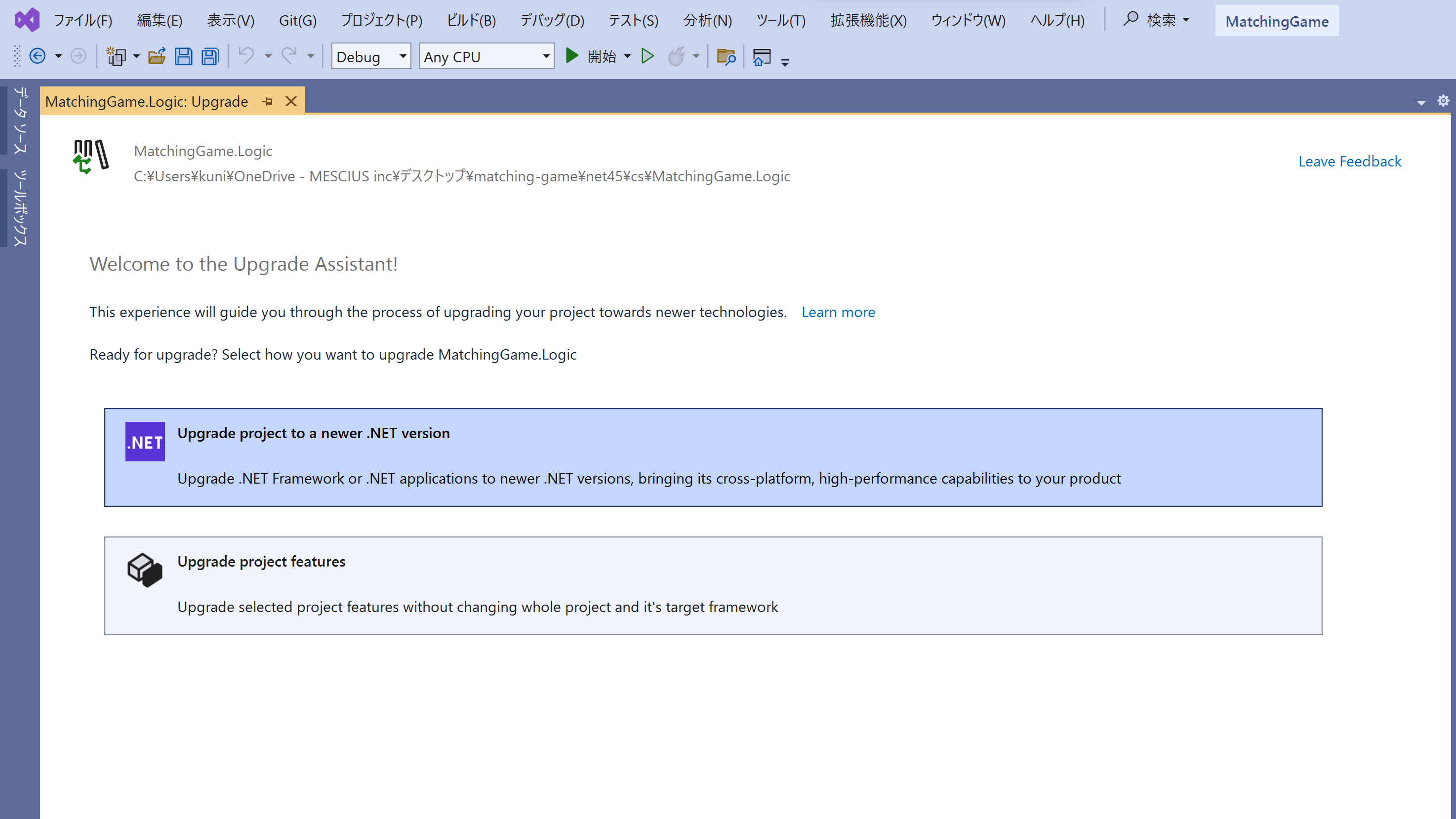The width and height of the screenshot is (1456, 819).
Task: Open the ウィンドウ(W) menu
Action: (968, 20)
